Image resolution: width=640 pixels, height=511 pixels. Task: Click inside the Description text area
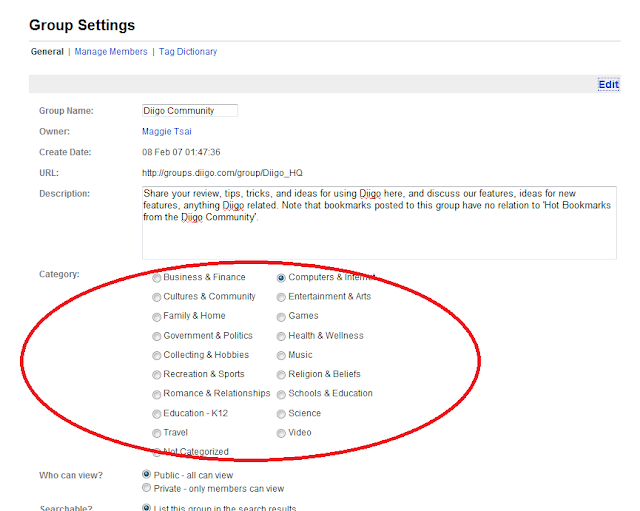[379, 223]
